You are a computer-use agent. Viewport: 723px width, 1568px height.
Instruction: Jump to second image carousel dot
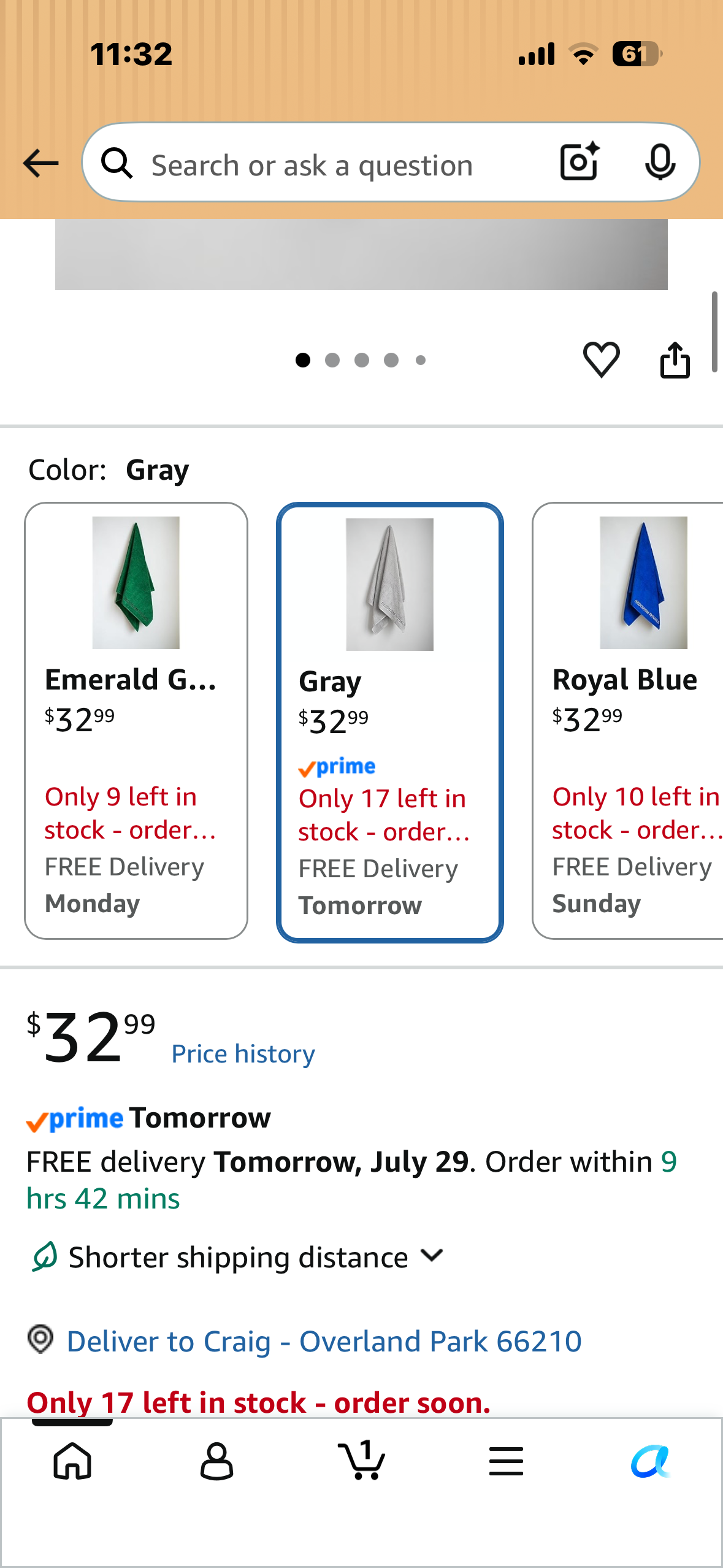[x=332, y=360]
